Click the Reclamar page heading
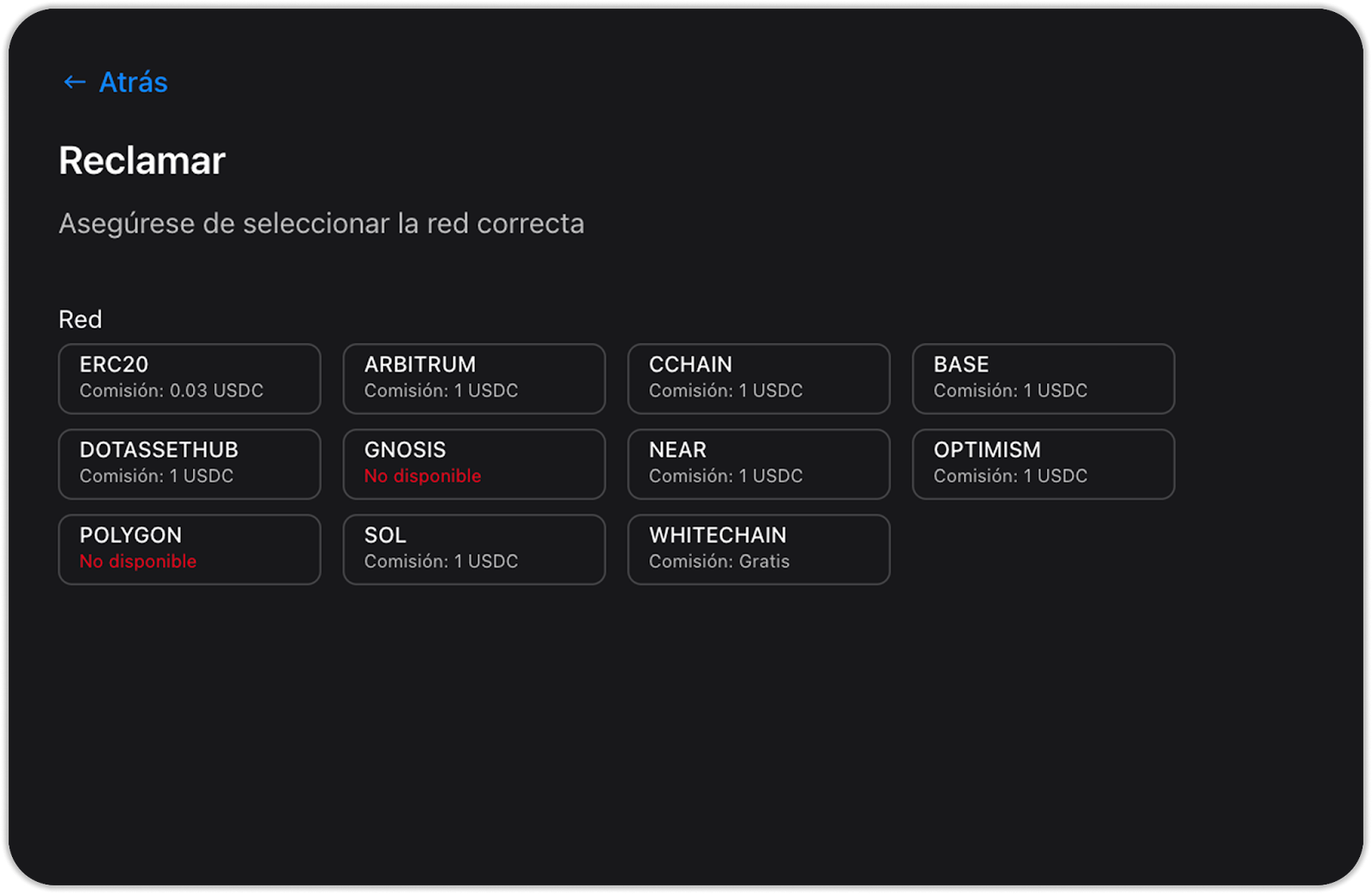1372x894 pixels. click(x=141, y=161)
